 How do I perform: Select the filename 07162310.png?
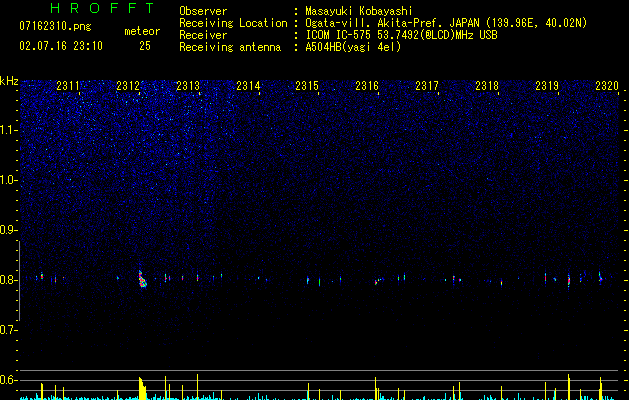pyautogui.click(x=55, y=27)
